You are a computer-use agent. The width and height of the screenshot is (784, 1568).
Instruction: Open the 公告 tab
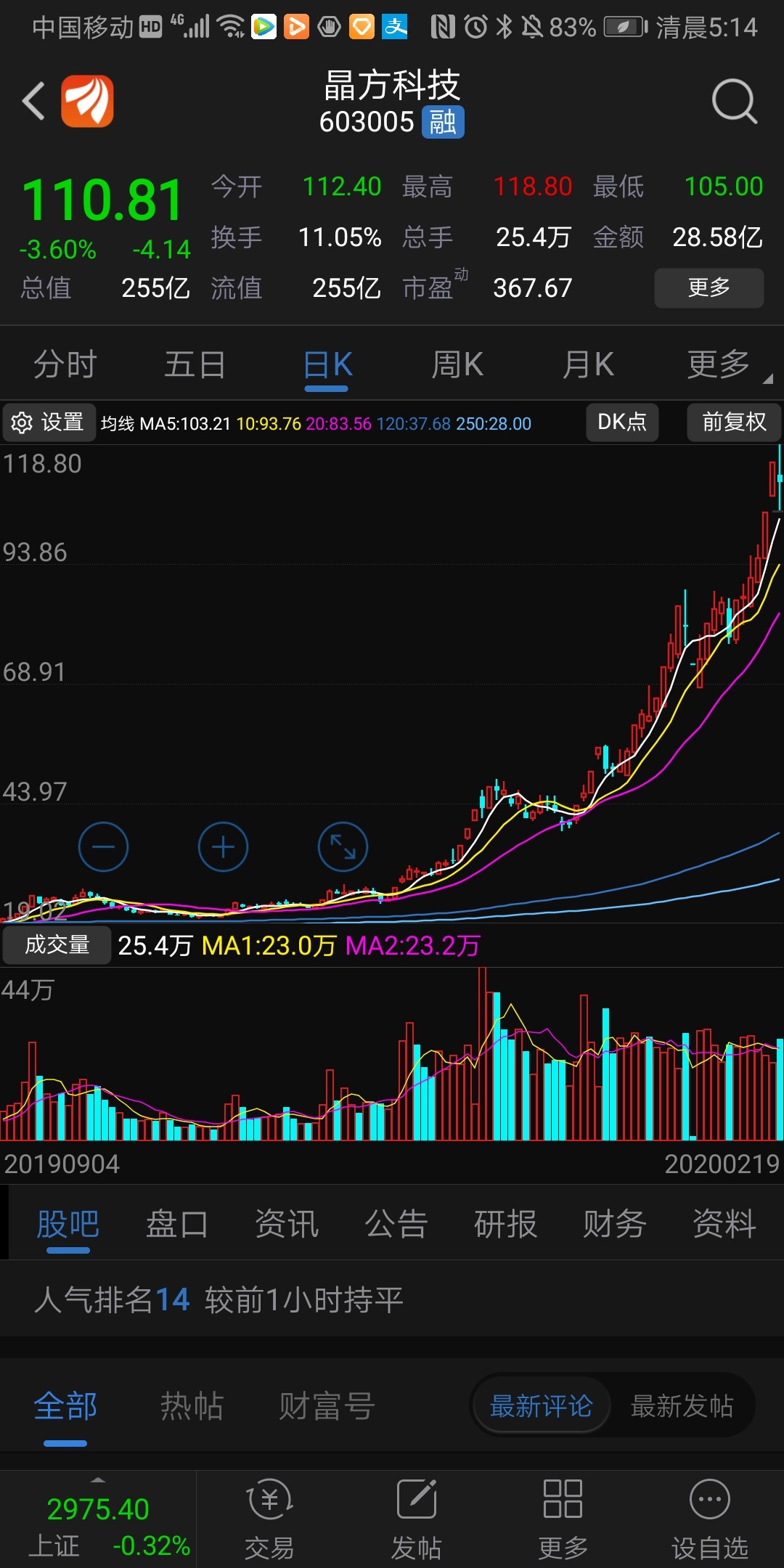(396, 1224)
